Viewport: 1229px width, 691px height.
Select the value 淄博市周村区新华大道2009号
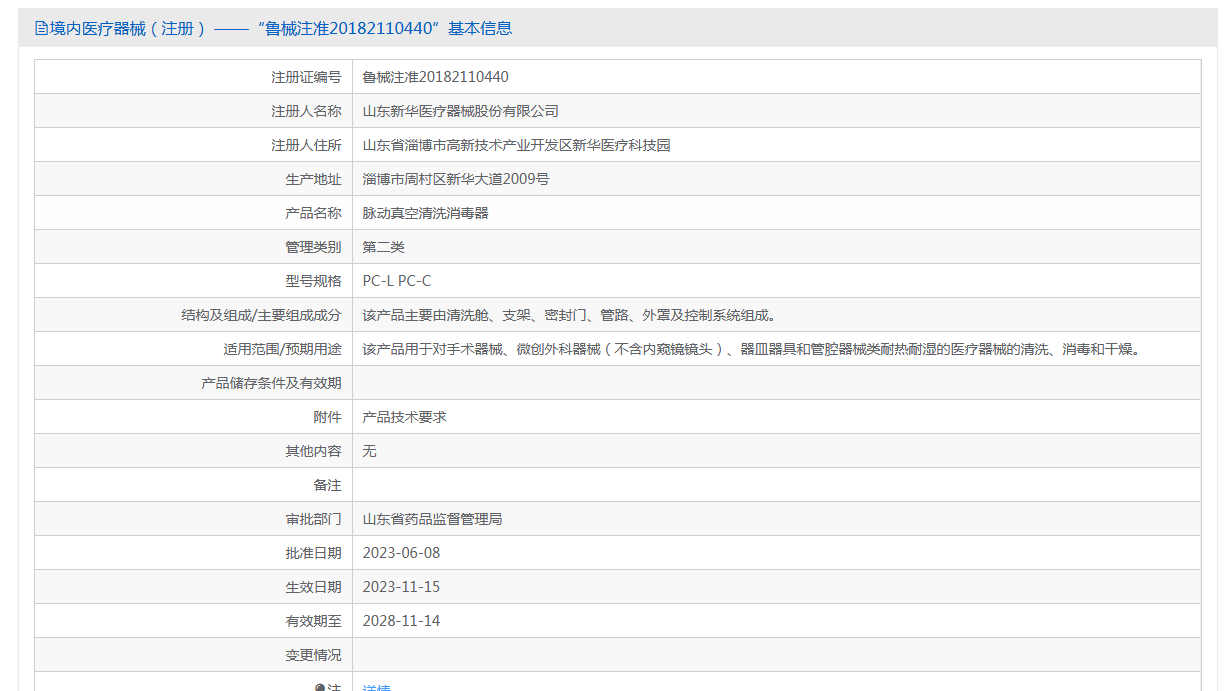(x=455, y=179)
